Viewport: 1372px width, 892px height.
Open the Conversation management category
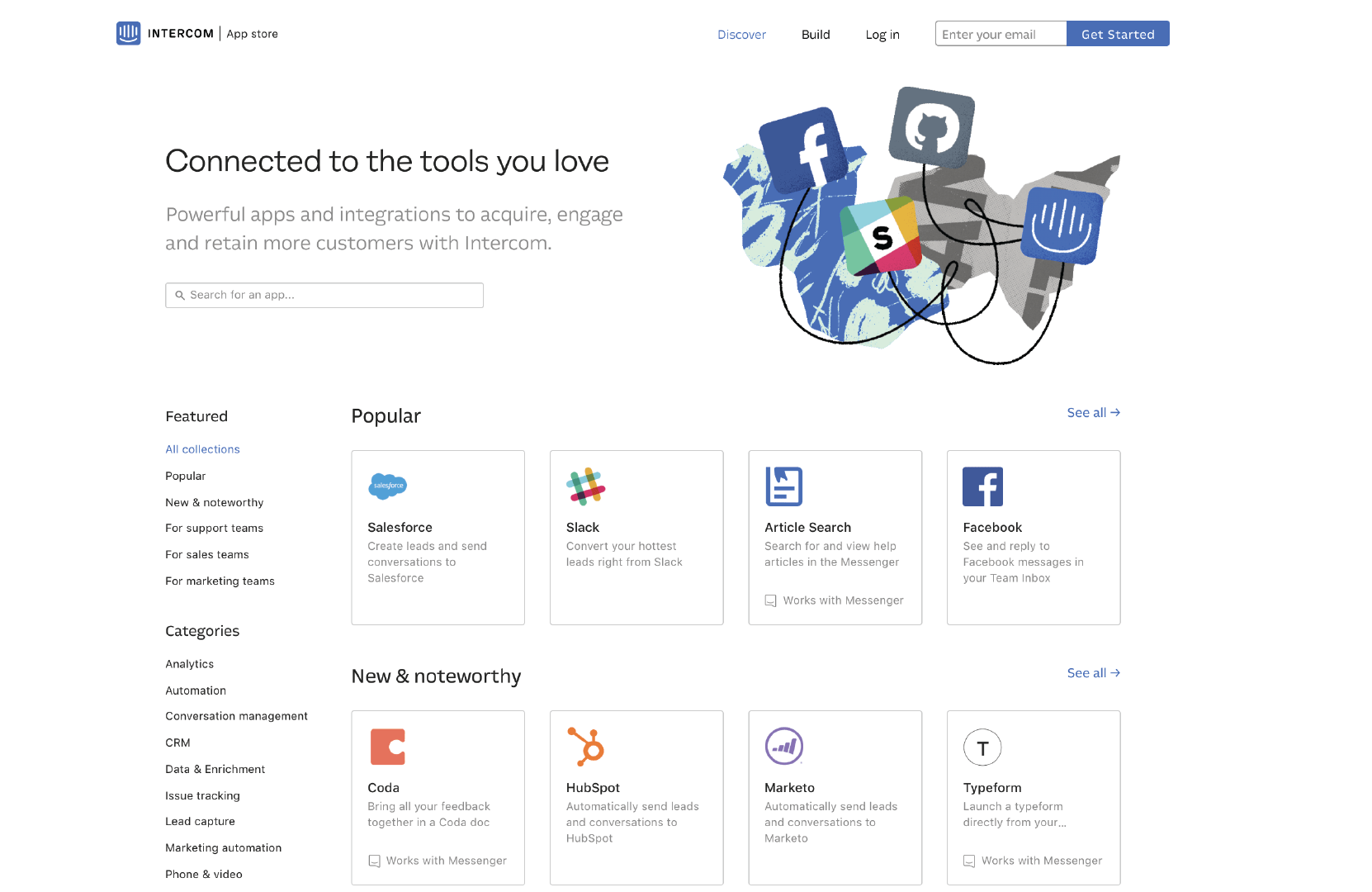pos(236,716)
